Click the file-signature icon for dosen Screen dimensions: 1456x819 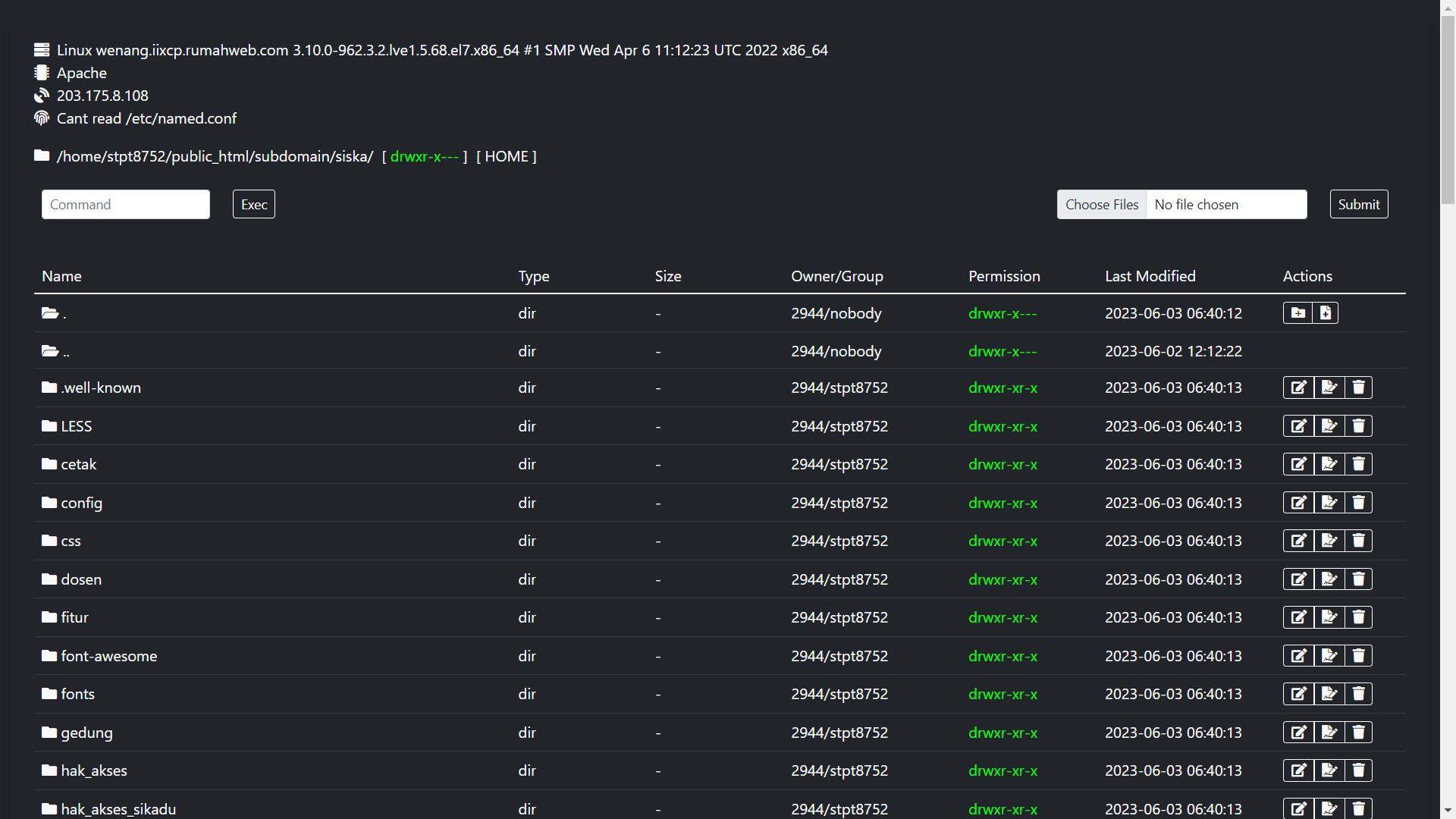point(1329,579)
